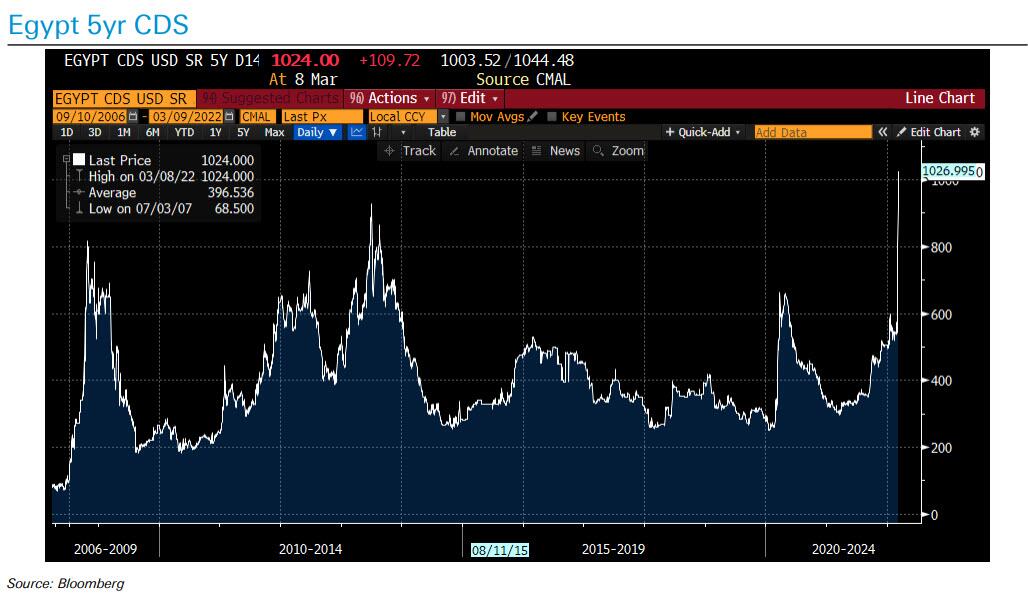Select the YTD time range

coord(184,132)
